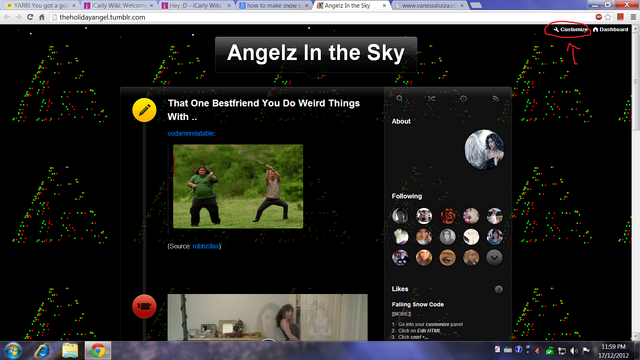The height and width of the screenshot is (360, 640).
Task: Bookmark page with the star icon
Action: pyautogui.click(x=608, y=17)
